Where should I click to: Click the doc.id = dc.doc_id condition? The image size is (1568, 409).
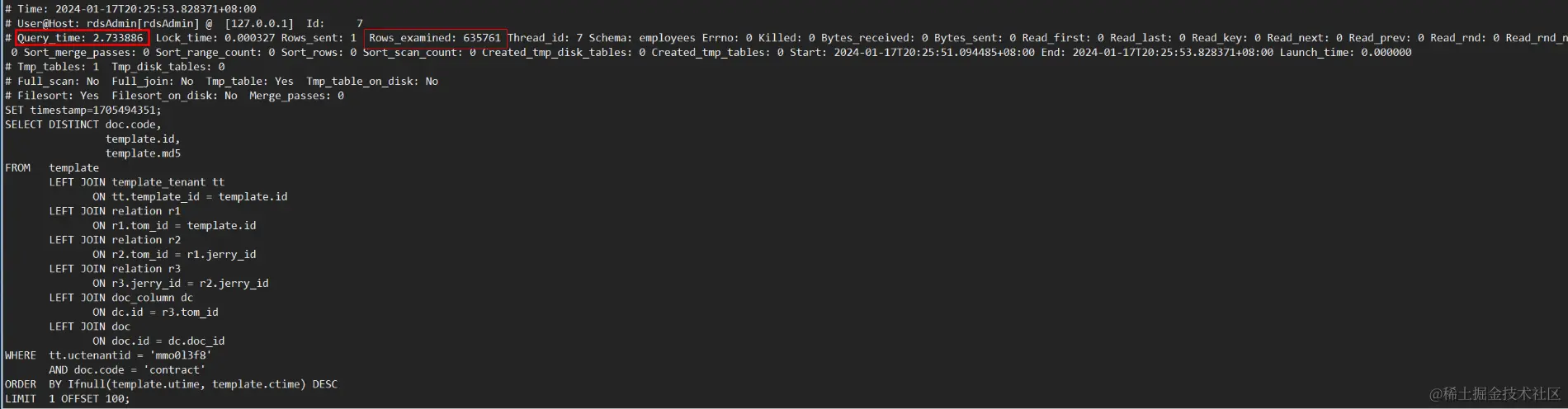tap(168, 341)
